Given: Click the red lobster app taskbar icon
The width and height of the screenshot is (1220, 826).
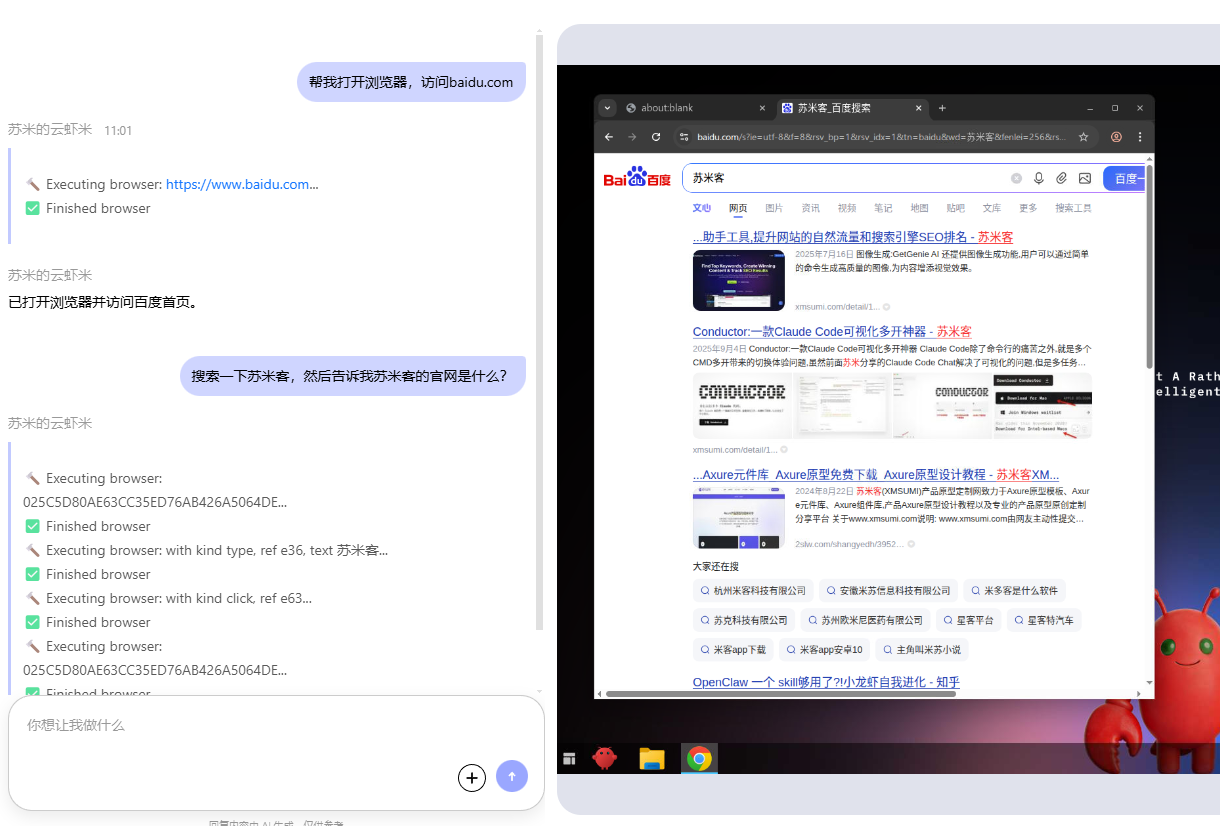Looking at the screenshot, I should pos(605,759).
